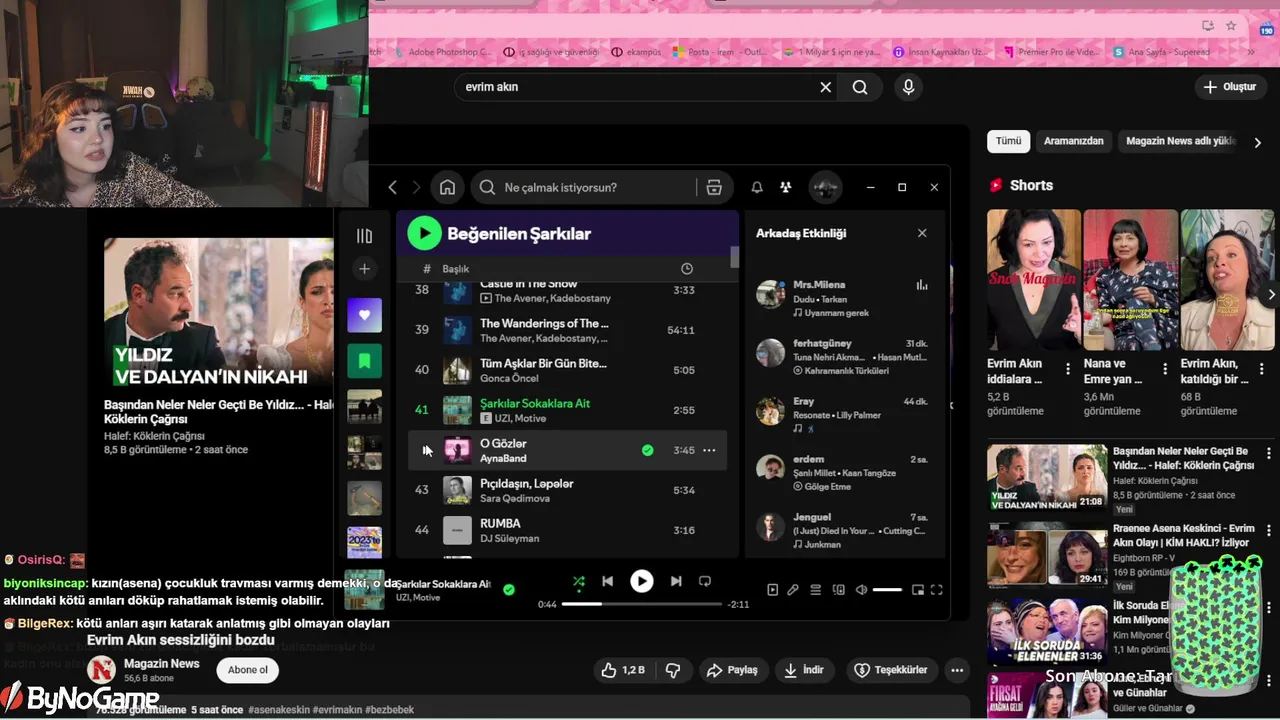The width and height of the screenshot is (1280, 720).
Task: Open Spotify profile avatar menu
Action: click(x=825, y=187)
